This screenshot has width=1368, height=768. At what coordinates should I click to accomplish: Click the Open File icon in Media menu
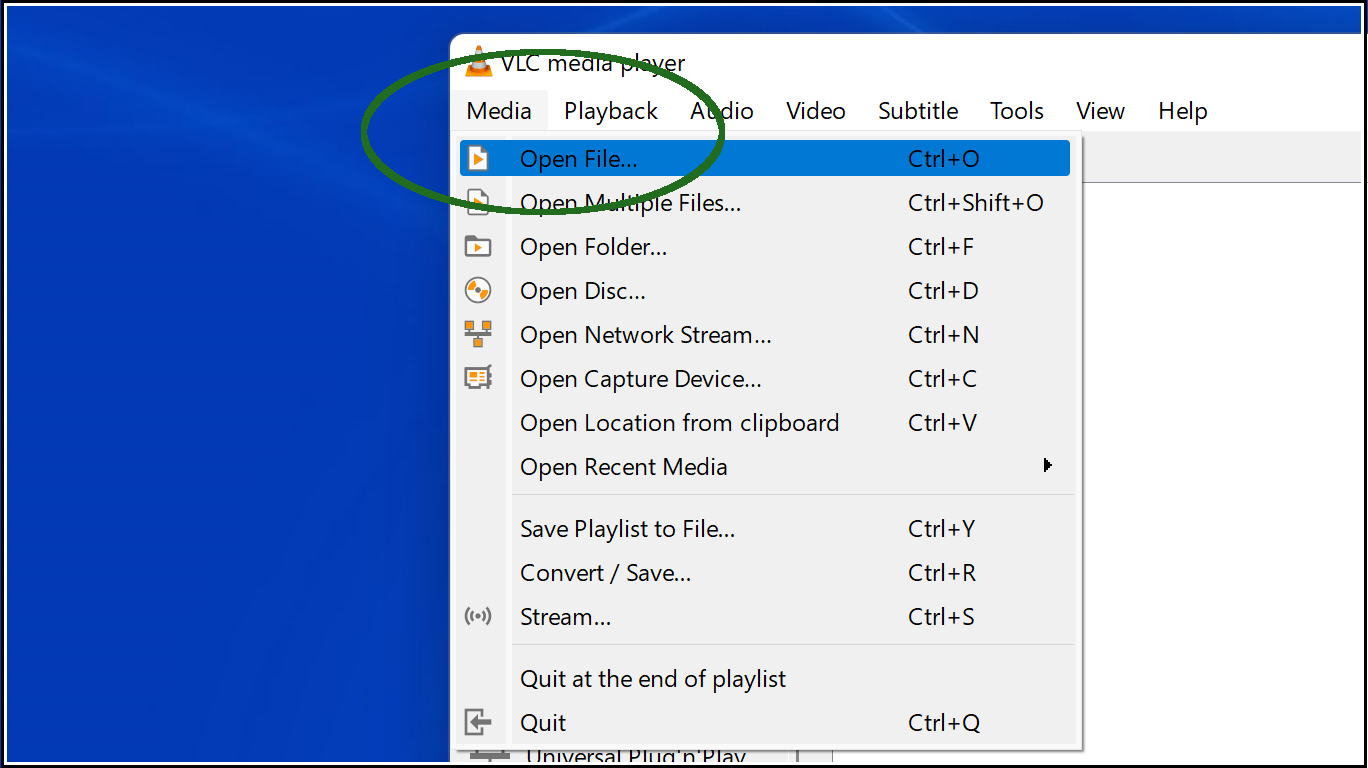[x=479, y=158]
